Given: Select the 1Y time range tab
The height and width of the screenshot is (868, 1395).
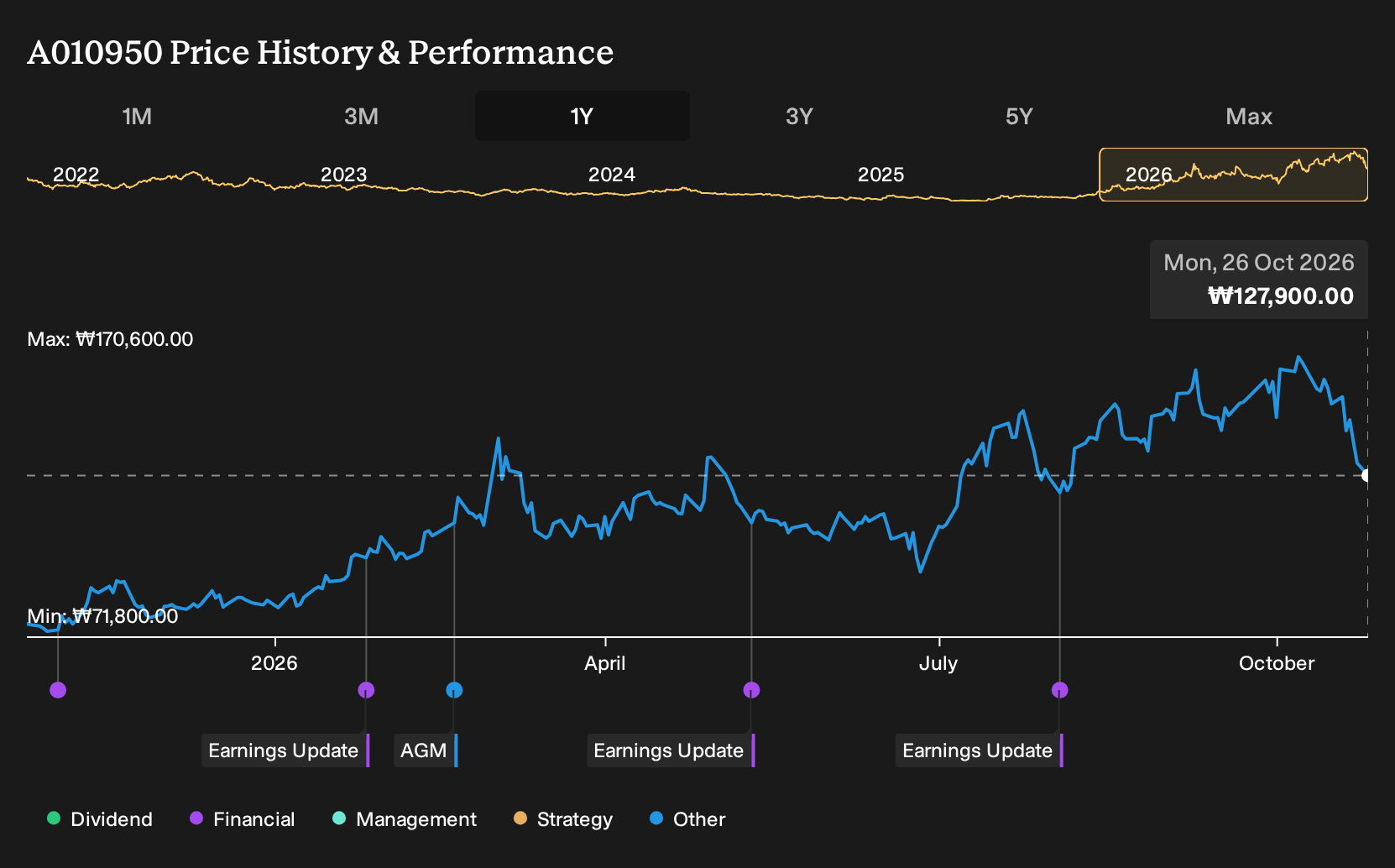Looking at the screenshot, I should [583, 116].
